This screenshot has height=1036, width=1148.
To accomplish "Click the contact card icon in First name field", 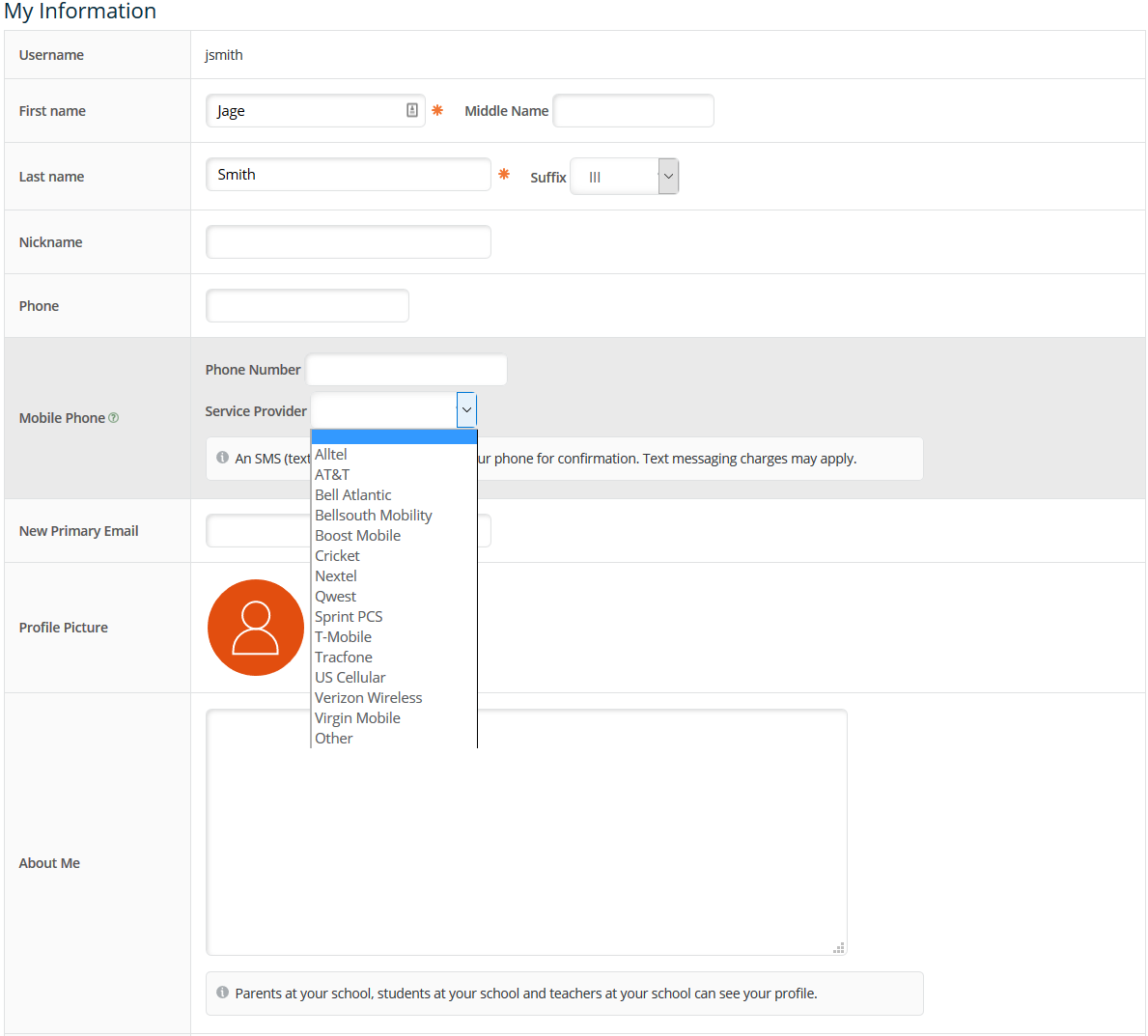I will [412, 111].
